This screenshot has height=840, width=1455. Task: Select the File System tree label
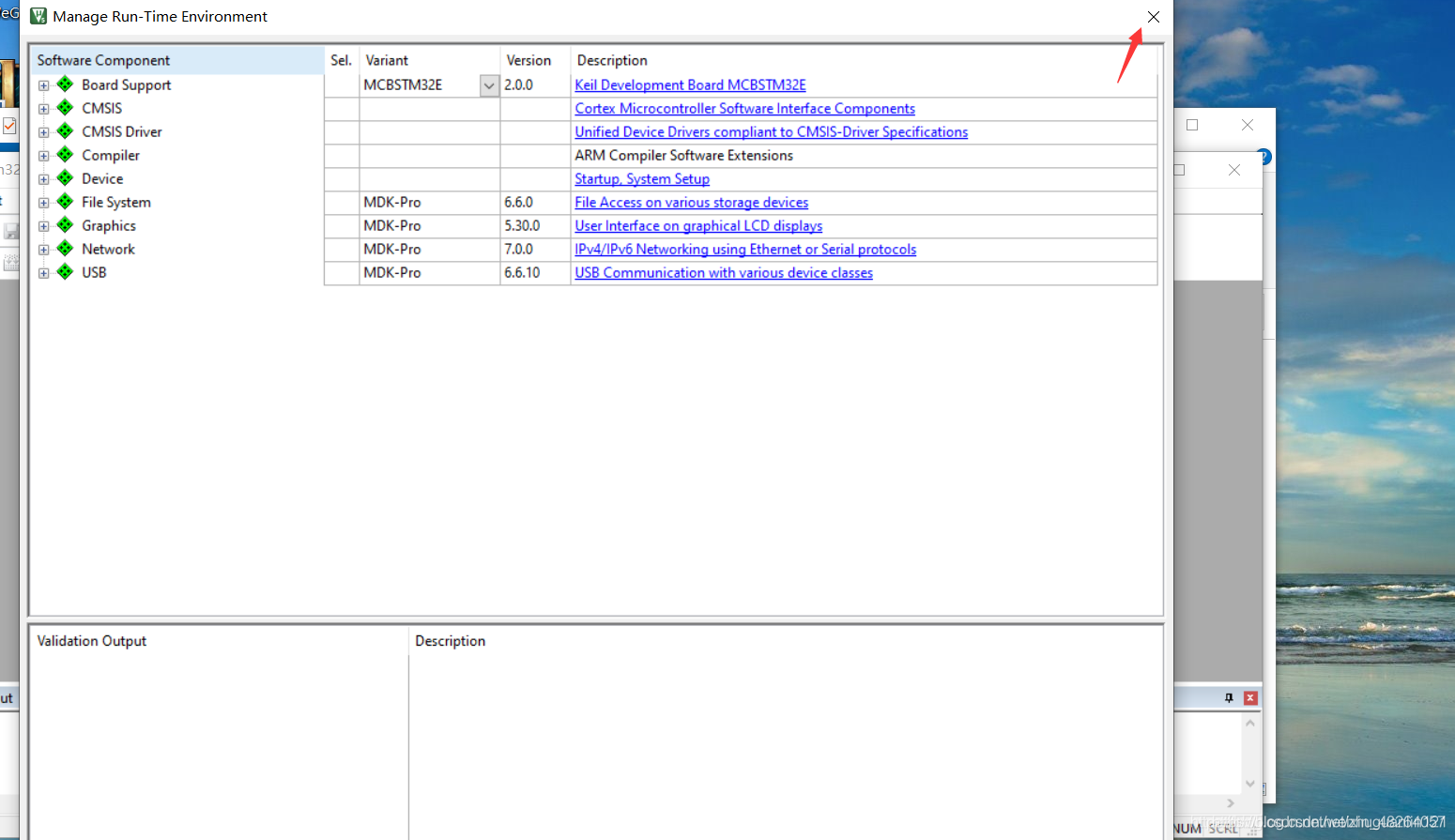pyautogui.click(x=115, y=202)
